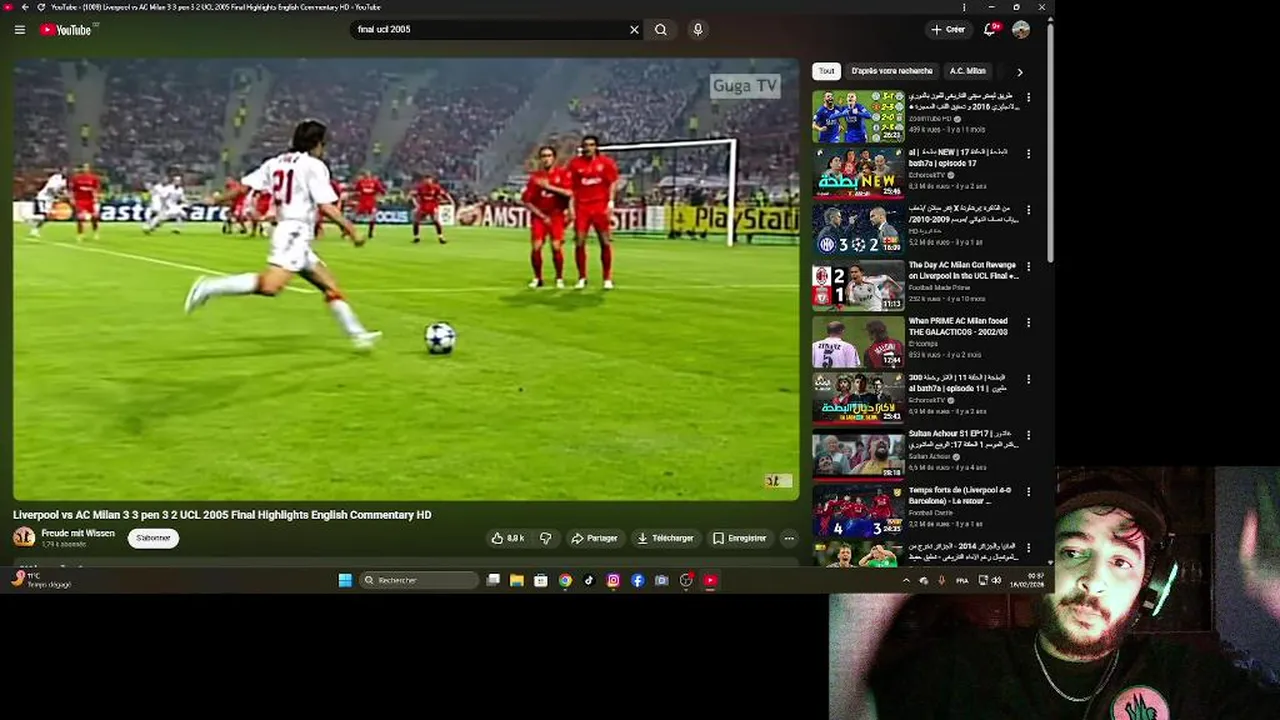Clear the search box with the X icon
This screenshot has height=720, width=1280.
(634, 30)
